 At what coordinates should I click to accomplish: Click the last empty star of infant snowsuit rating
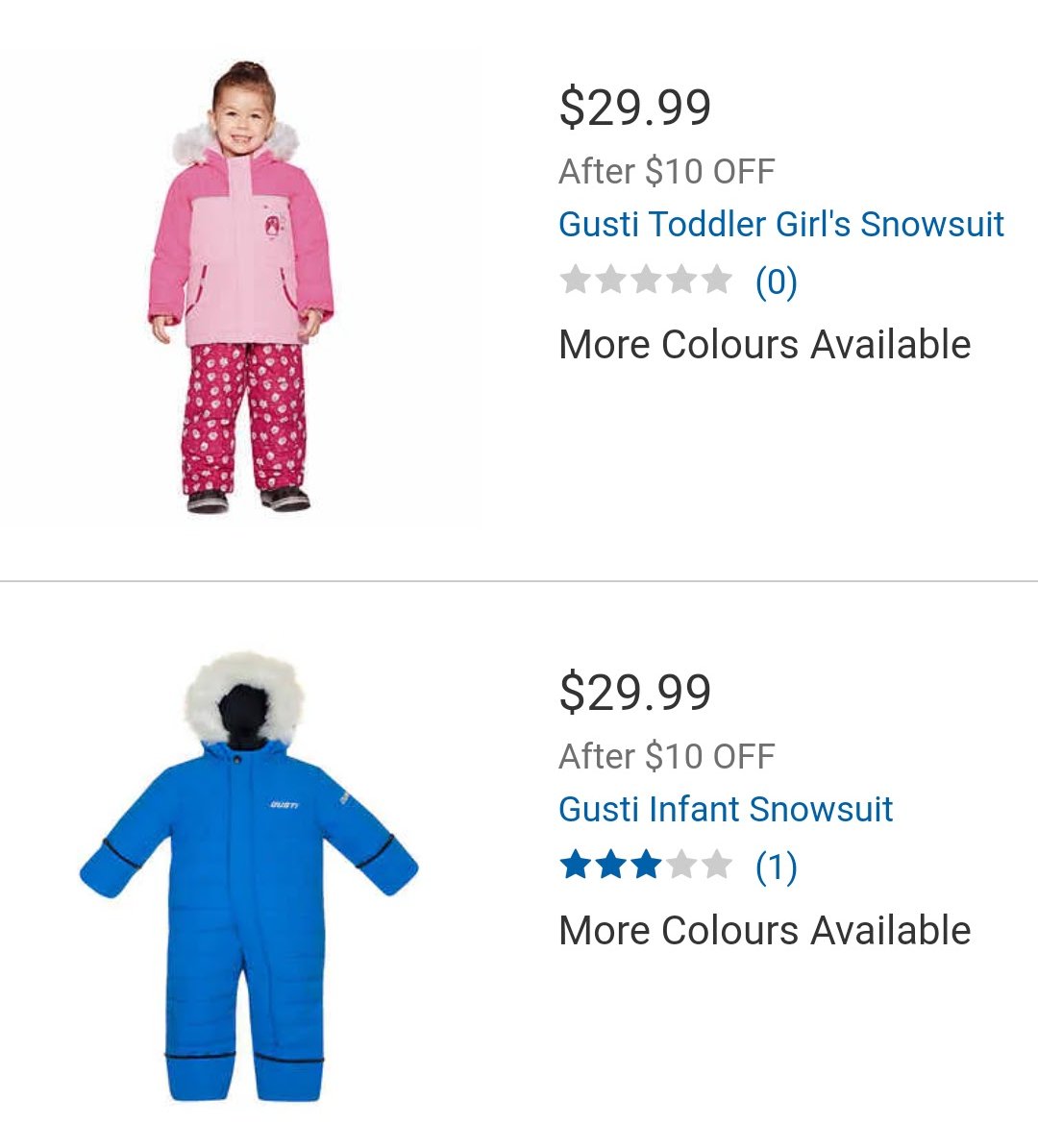tap(716, 864)
